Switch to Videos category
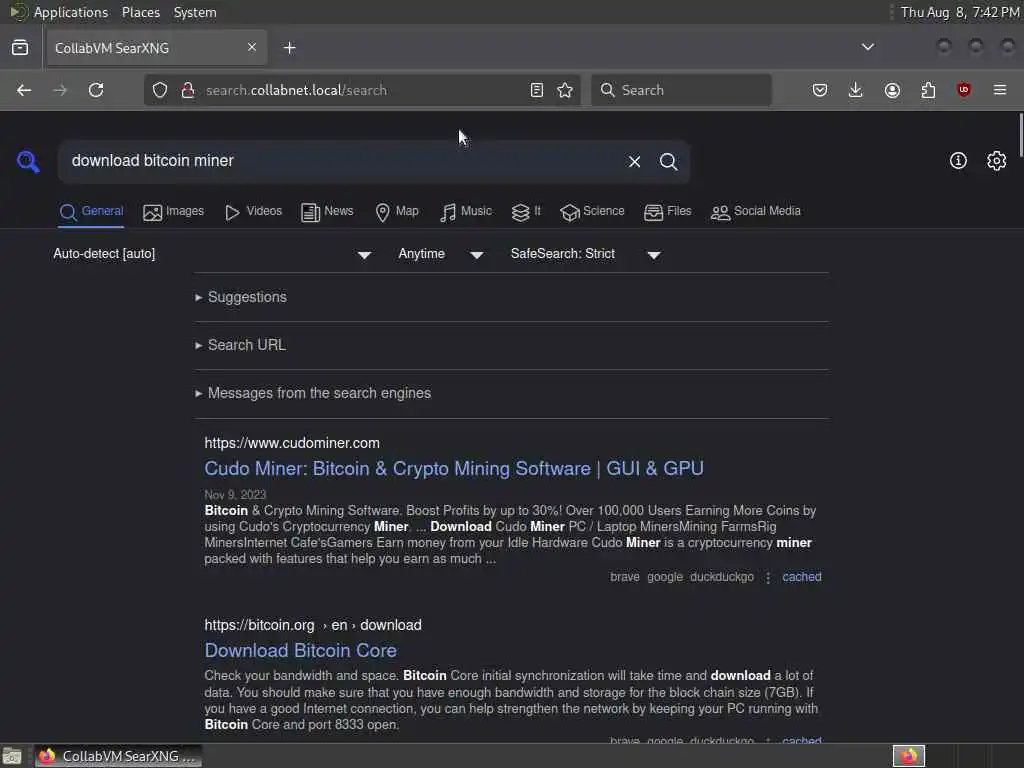 253,212
